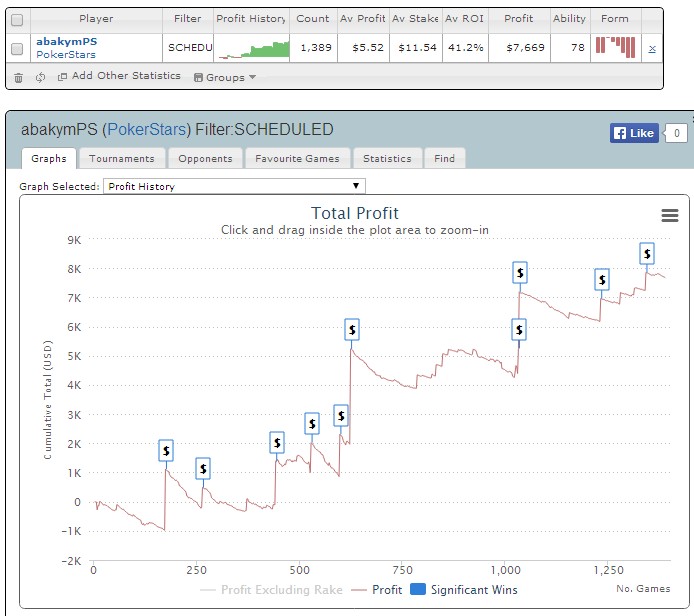The image size is (694, 616).
Task: Sort by Player column header
Action: [x=96, y=19]
